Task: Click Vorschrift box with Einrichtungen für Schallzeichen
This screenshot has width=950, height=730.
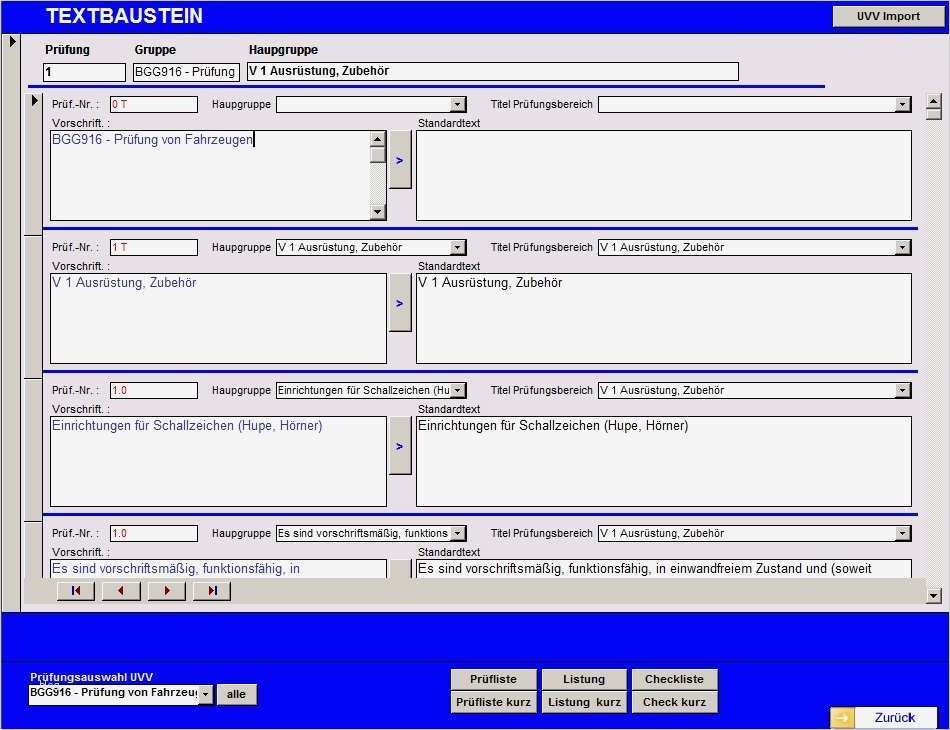Action: [x=218, y=462]
